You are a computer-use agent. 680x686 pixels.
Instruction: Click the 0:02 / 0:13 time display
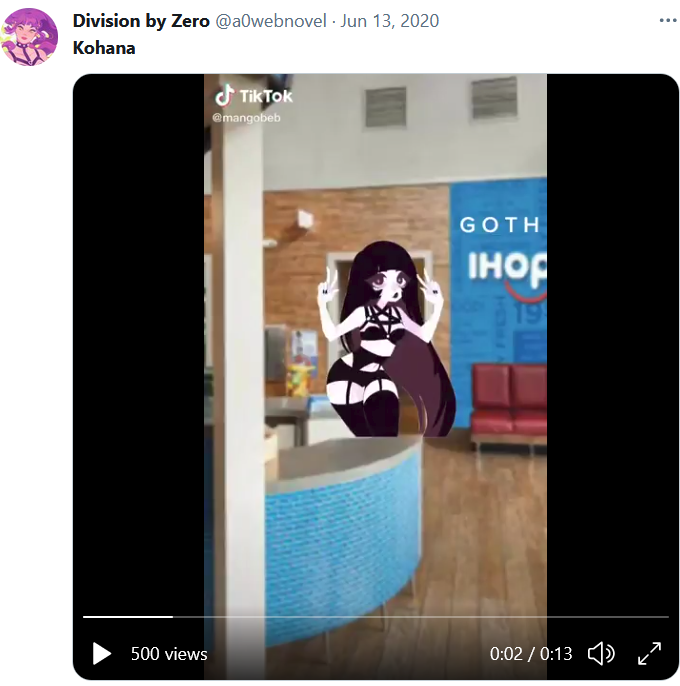(531, 654)
